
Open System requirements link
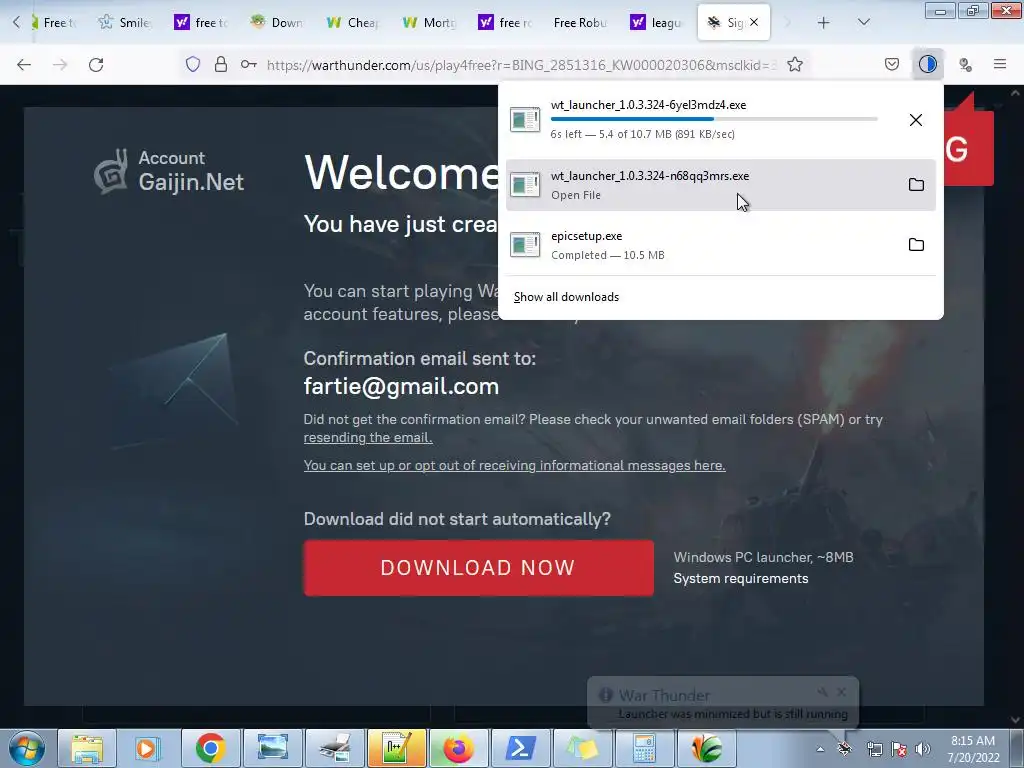(x=741, y=579)
